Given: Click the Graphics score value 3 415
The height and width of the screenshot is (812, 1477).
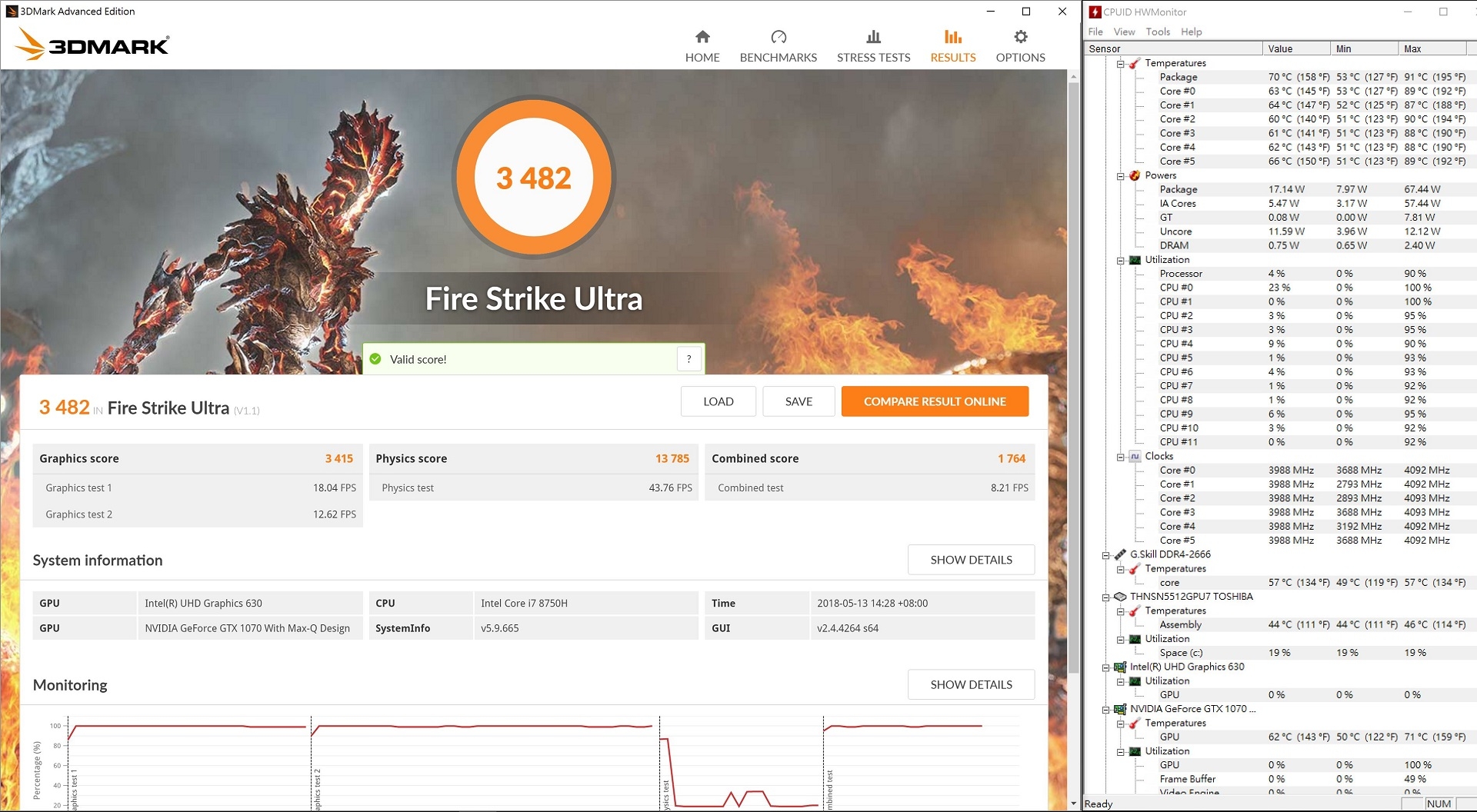Looking at the screenshot, I should 338,458.
